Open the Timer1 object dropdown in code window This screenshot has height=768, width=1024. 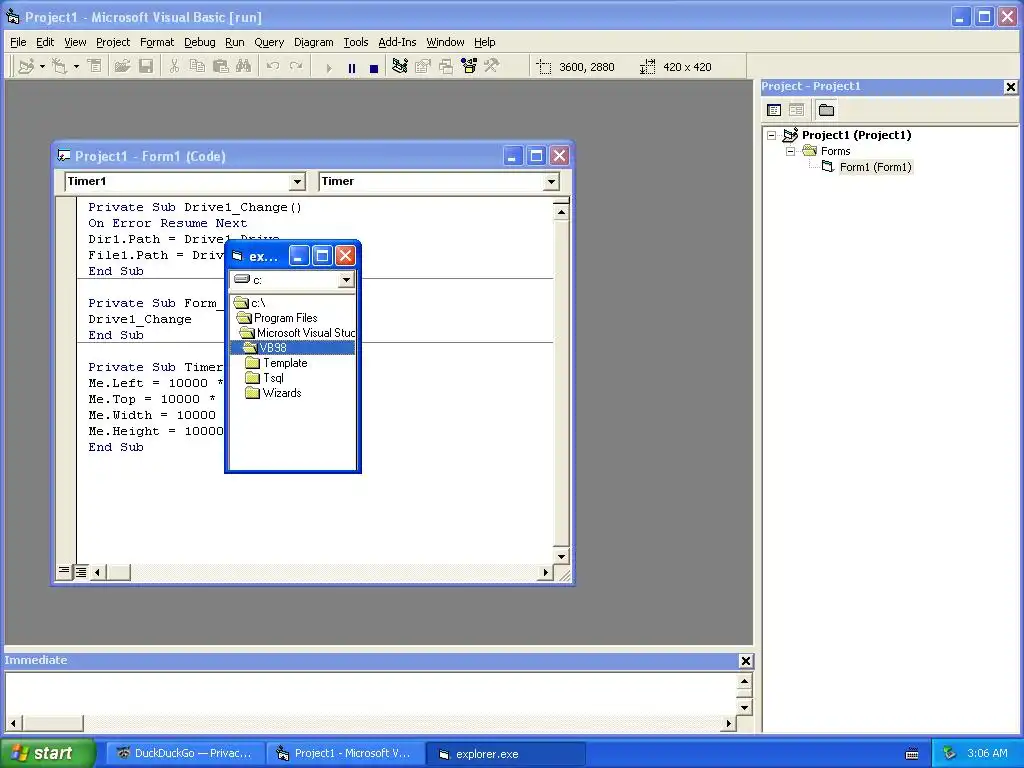tap(297, 182)
